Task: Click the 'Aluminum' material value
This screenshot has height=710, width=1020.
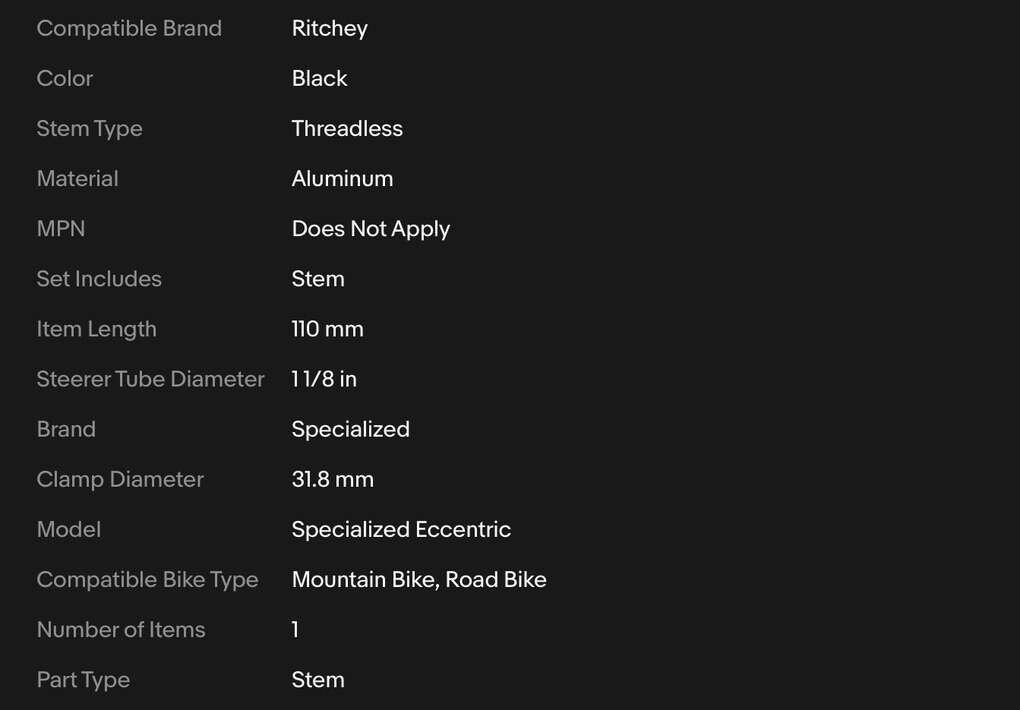Action: [342, 179]
